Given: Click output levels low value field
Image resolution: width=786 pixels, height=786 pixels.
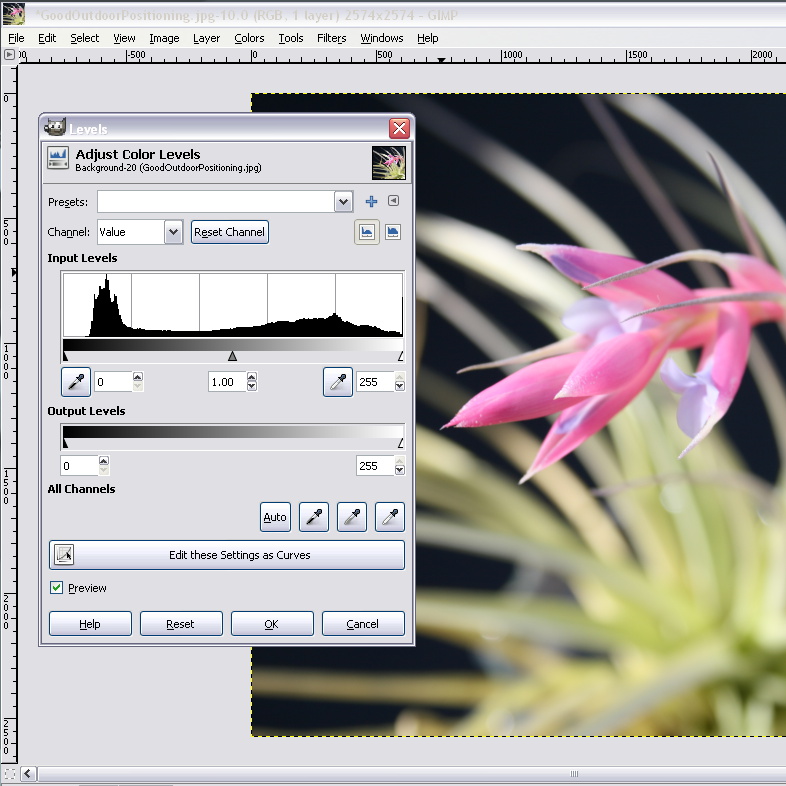Looking at the screenshot, I should click(79, 466).
